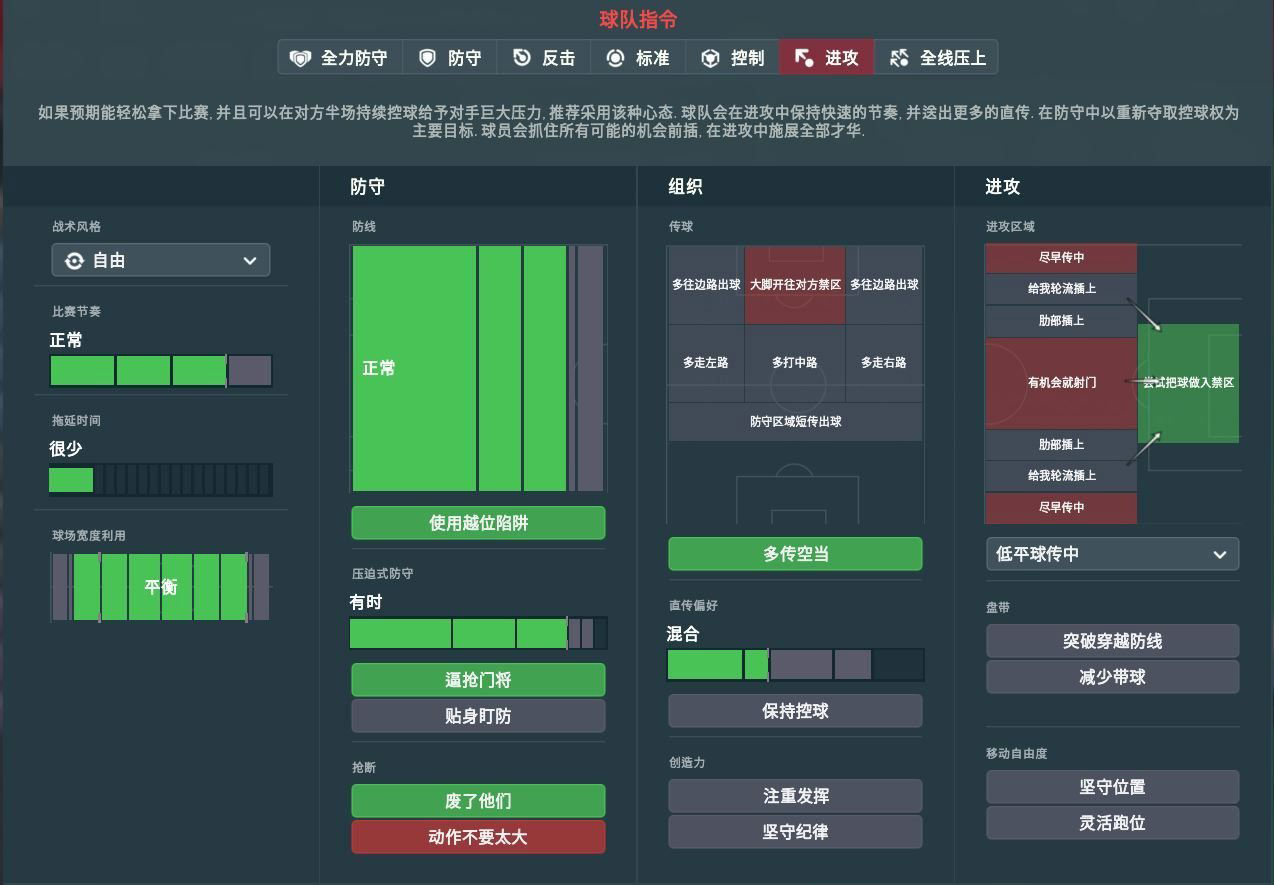Screen dimensions: 1274x885
Task: Click the upper 尽早传中 cell
Action: pos(1061,258)
